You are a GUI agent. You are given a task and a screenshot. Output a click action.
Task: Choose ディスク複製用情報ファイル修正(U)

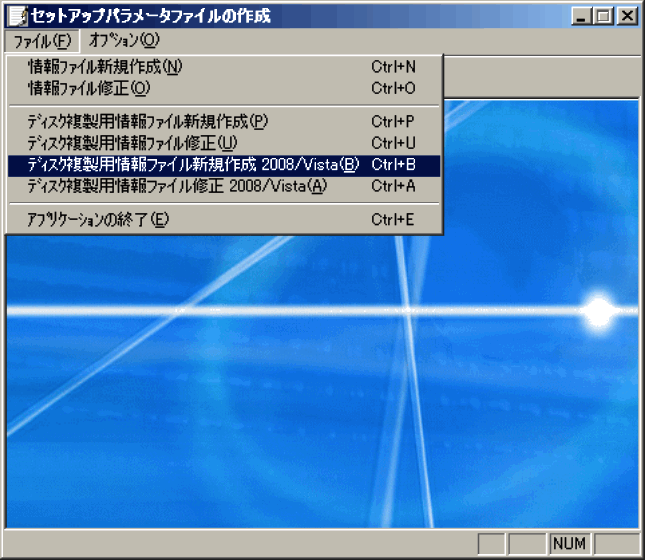click(x=224, y=143)
